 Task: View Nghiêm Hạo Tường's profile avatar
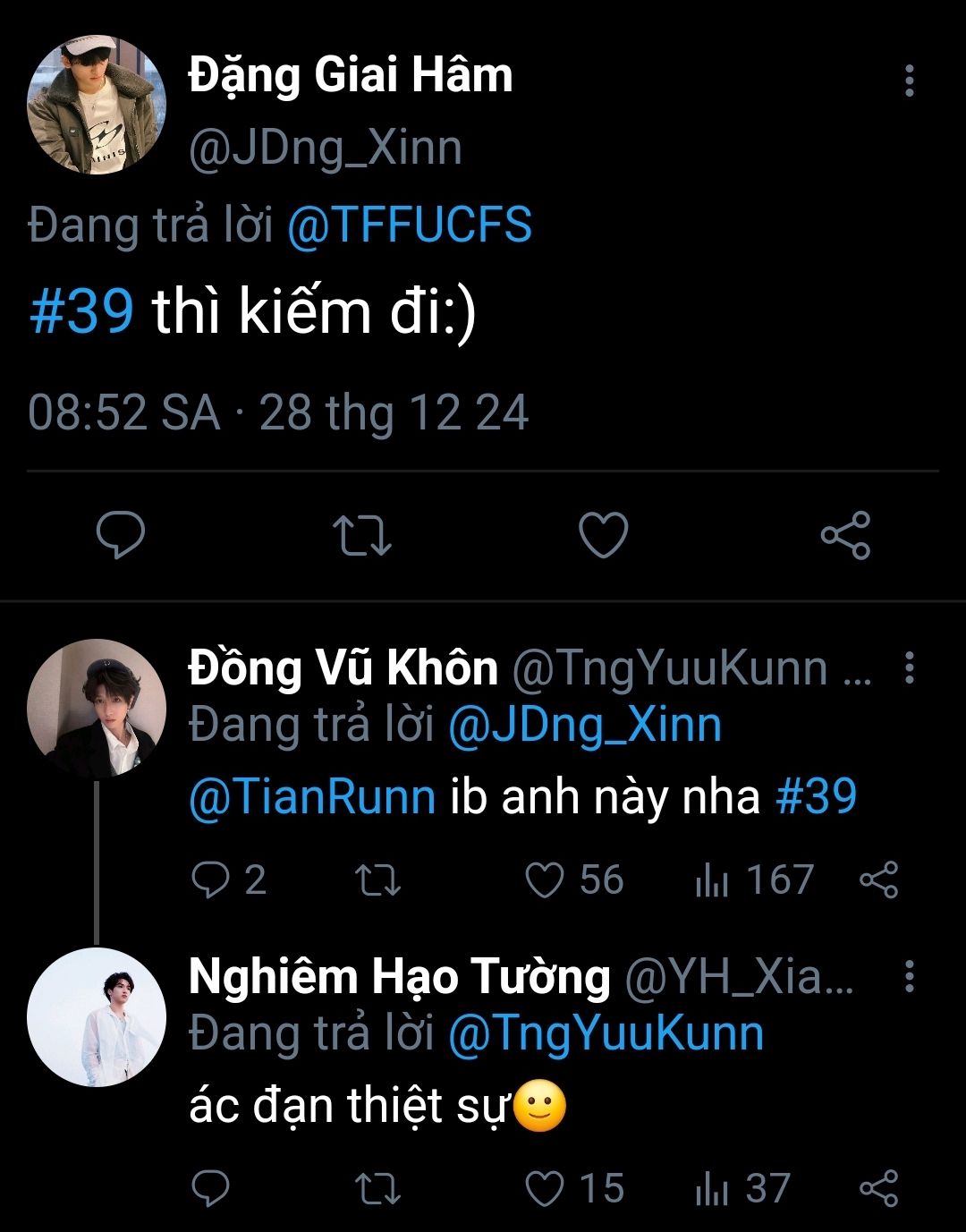pos(97,1017)
